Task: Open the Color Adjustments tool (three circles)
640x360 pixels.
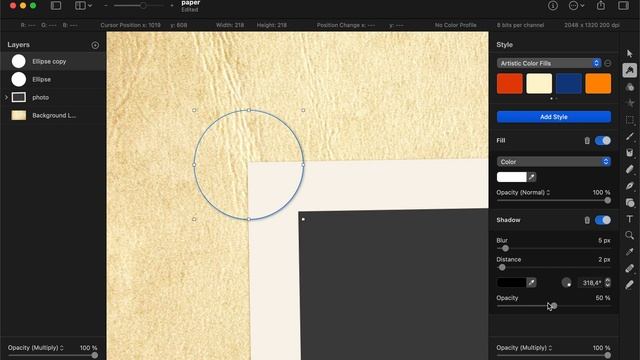Action: click(629, 87)
